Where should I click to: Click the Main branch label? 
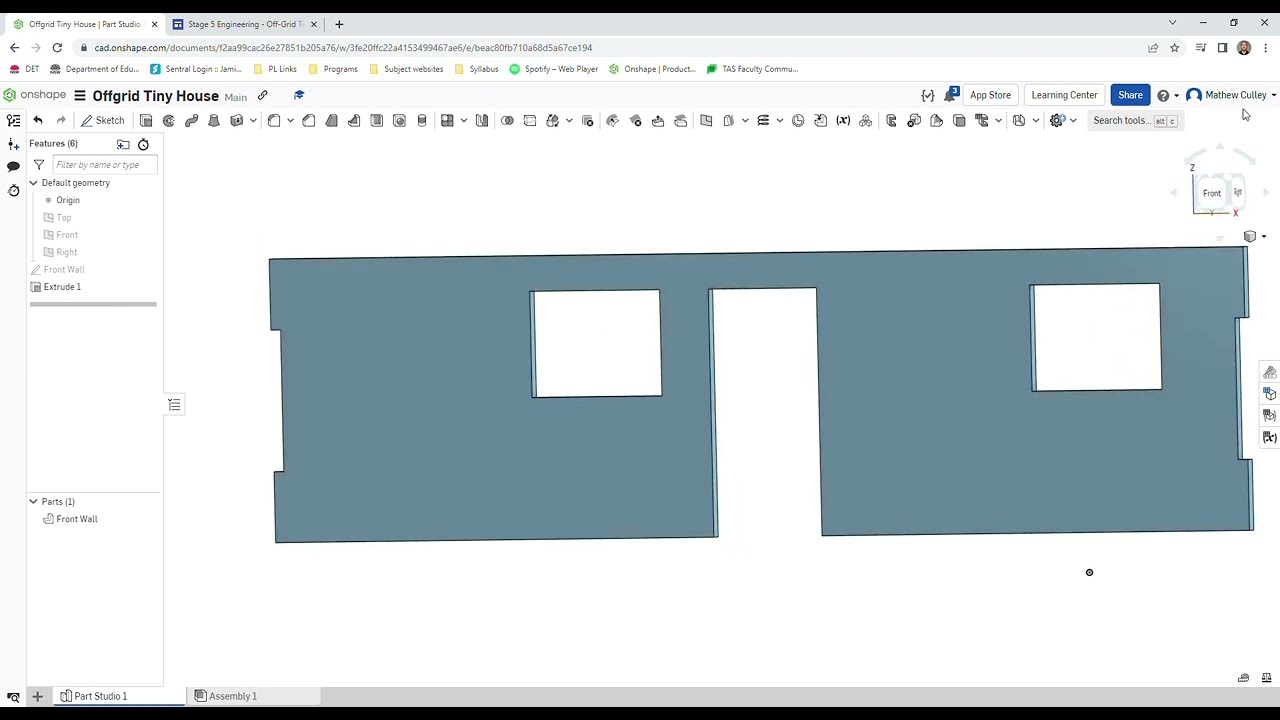click(235, 97)
